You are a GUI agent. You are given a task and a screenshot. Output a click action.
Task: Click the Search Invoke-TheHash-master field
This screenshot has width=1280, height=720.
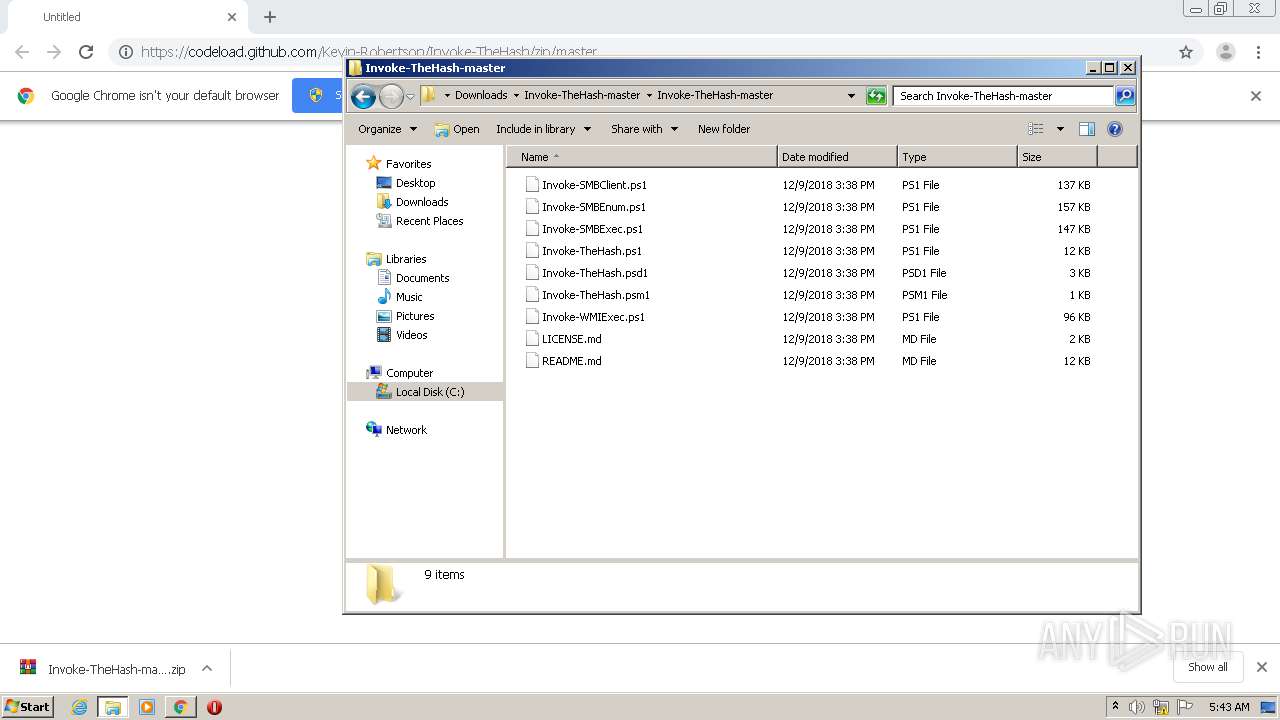[x=1003, y=96]
